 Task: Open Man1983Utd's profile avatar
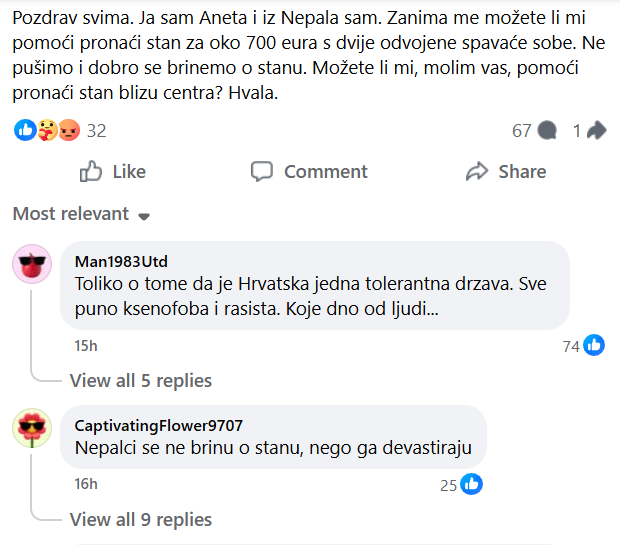pyautogui.click(x=31, y=265)
